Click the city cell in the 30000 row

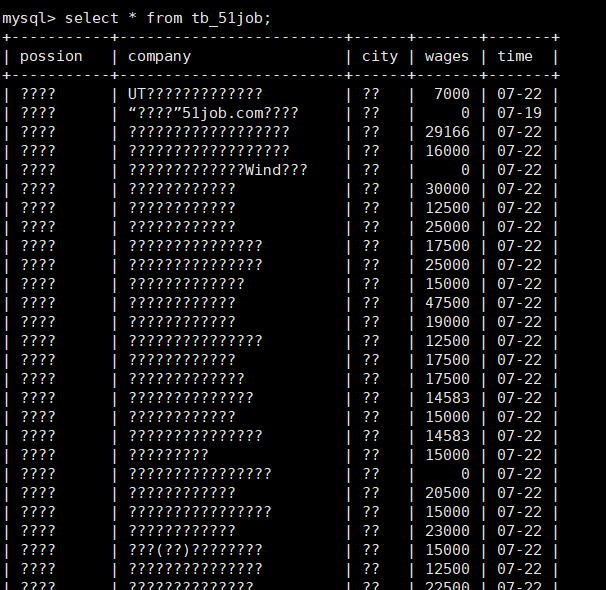(371, 189)
